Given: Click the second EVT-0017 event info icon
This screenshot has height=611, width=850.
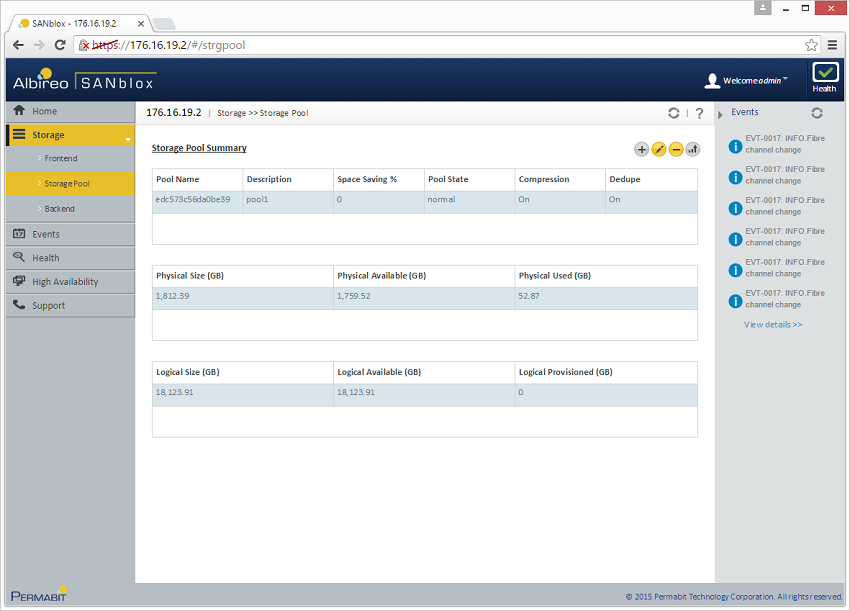Looking at the screenshot, I should click(x=735, y=177).
